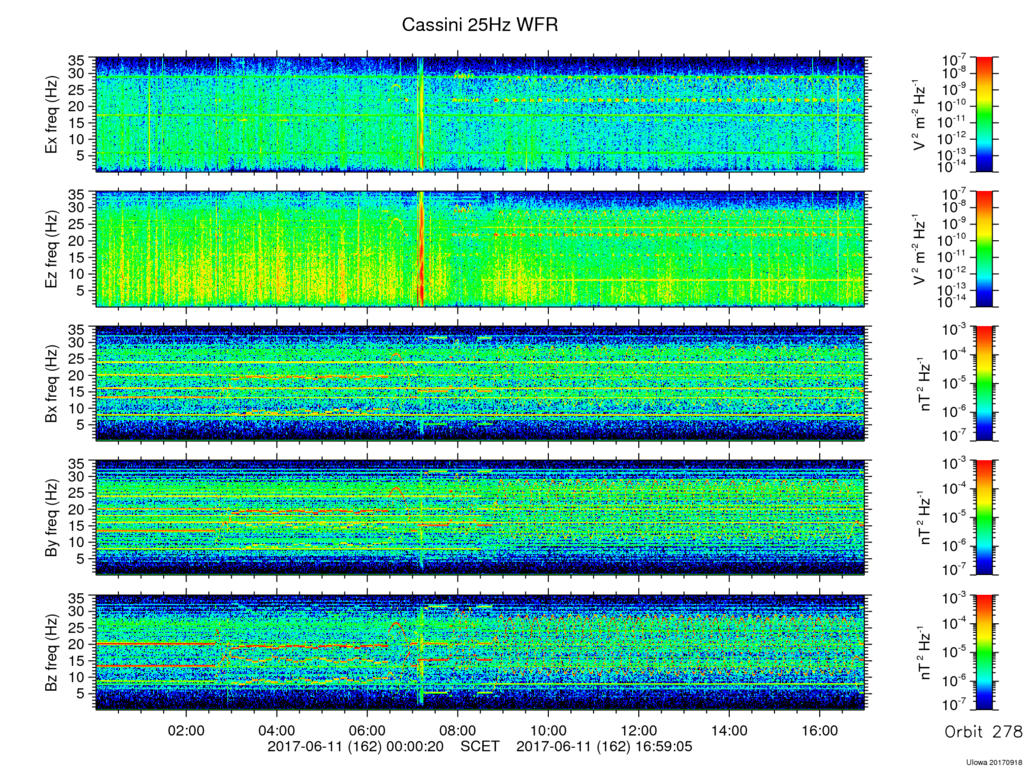Click the "SCET" label under the time axis
Image resolution: width=1024 pixels, height=767 pixels.
pos(480,746)
